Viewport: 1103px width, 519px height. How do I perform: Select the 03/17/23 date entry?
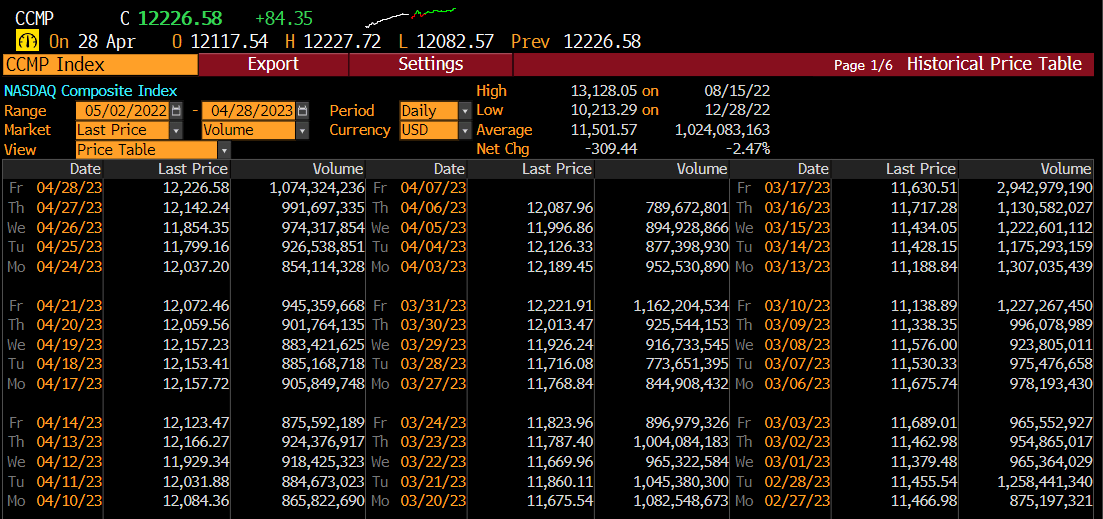[798, 188]
